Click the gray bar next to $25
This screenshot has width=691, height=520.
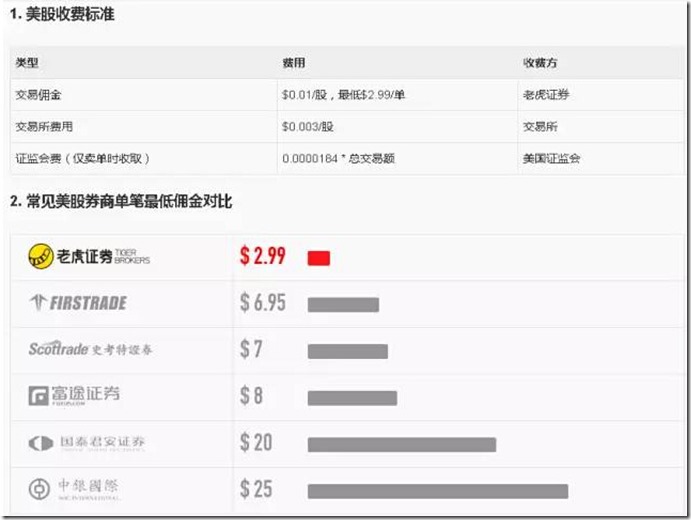tap(437, 491)
